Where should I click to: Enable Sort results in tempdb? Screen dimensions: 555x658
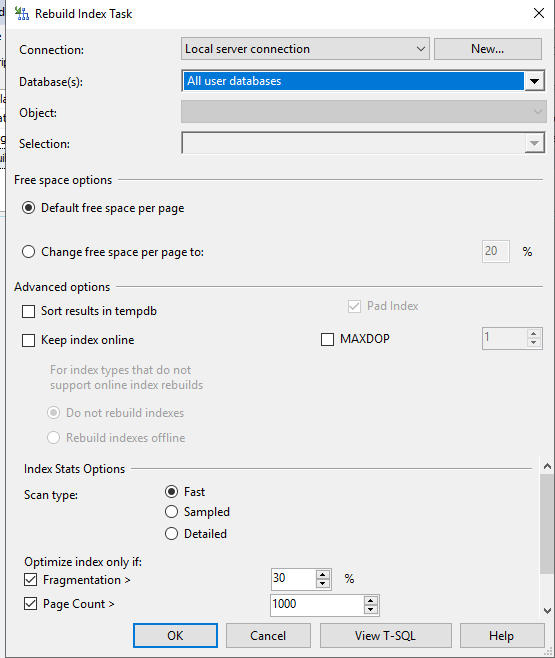pos(29,311)
